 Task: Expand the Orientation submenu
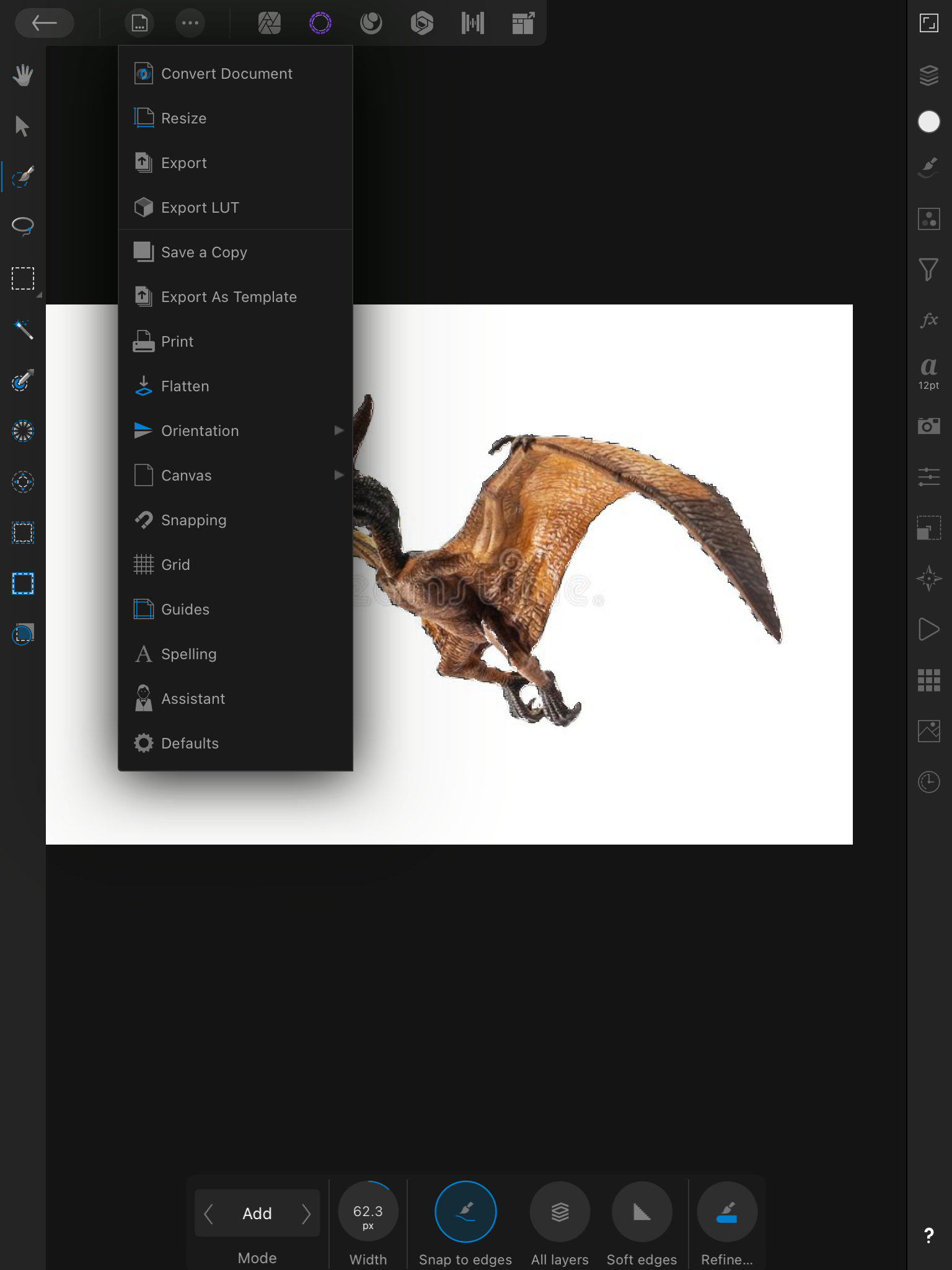236,431
